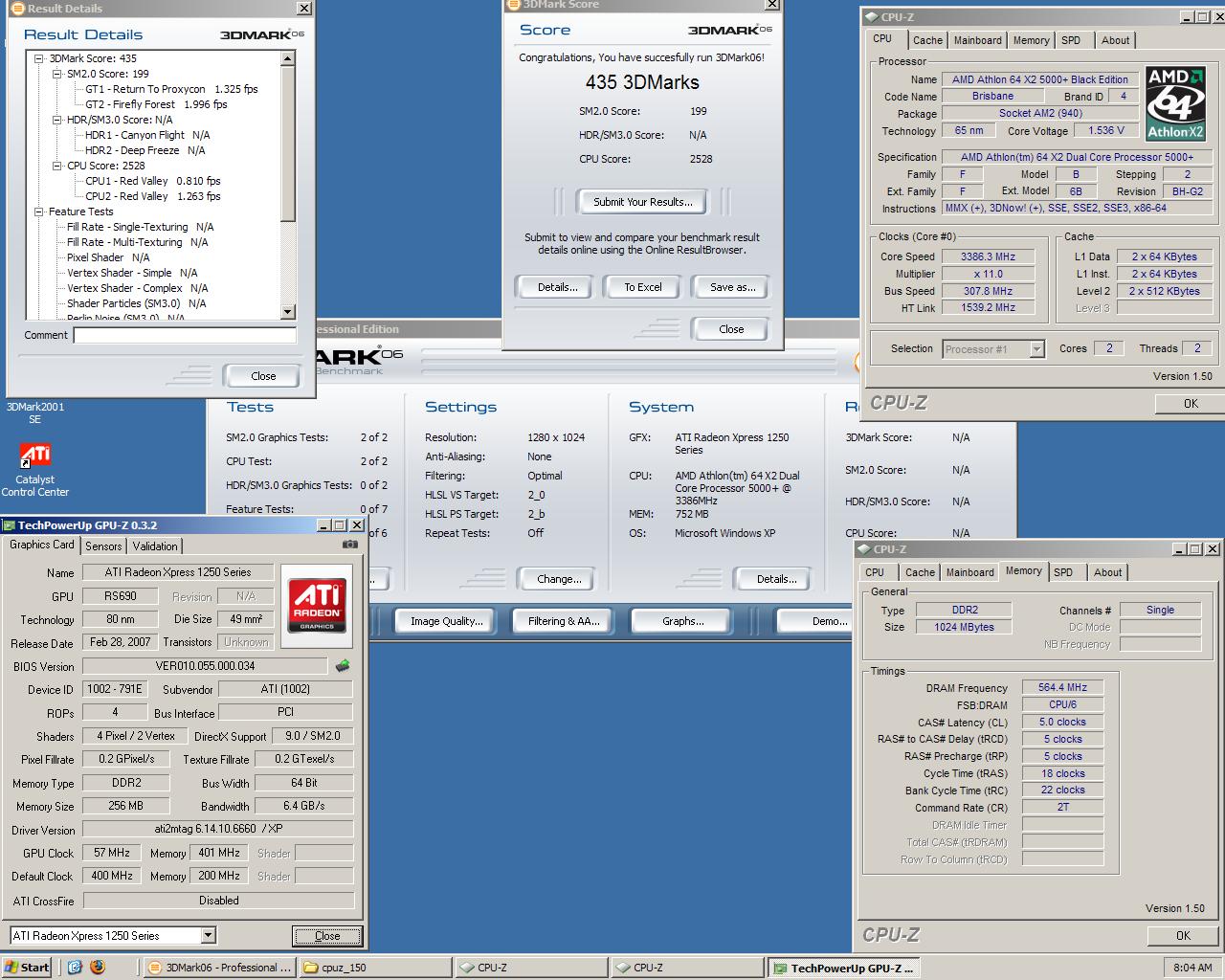
Task: Open Image Quality in 3DMark06
Action: point(446,621)
